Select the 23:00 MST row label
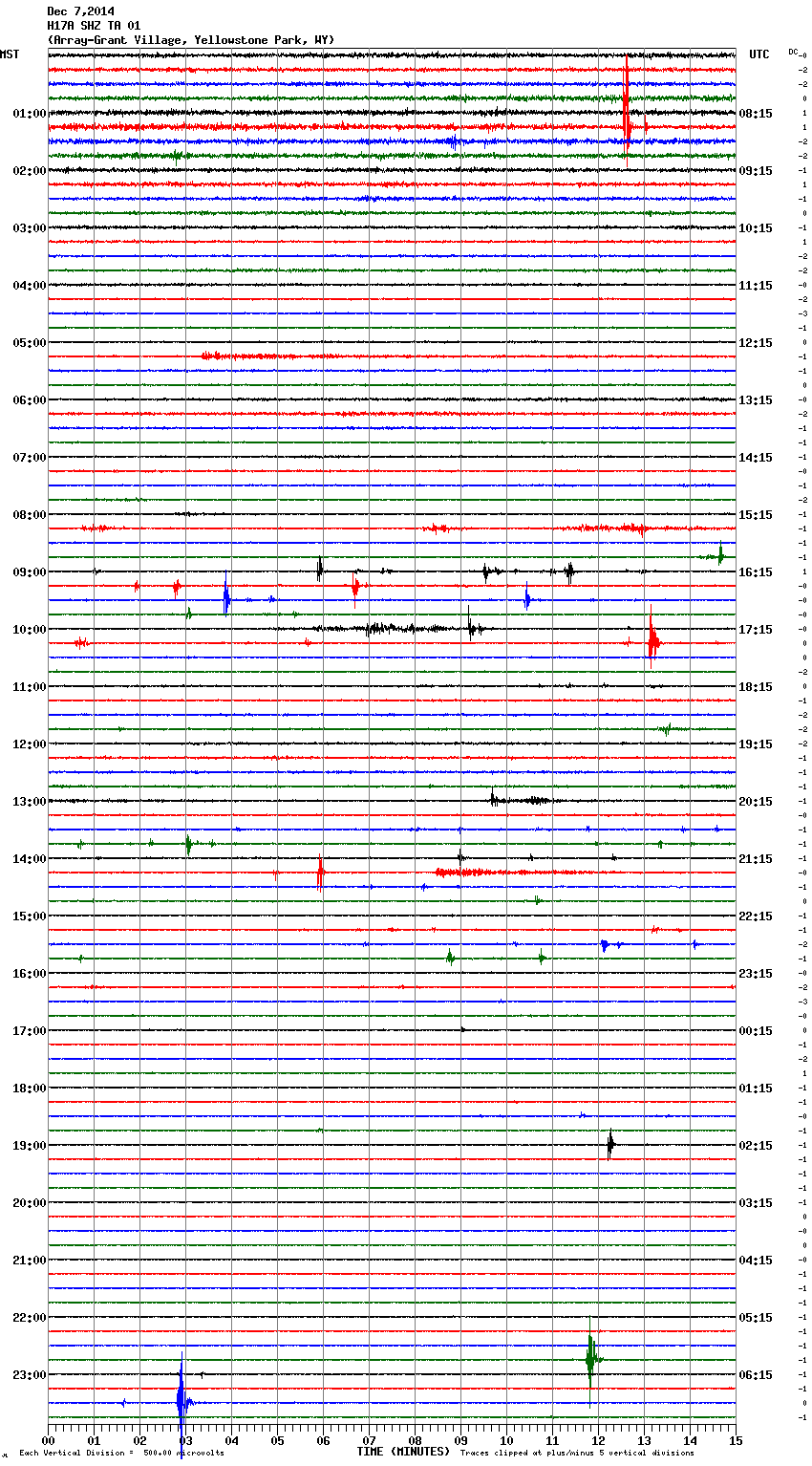This screenshot has height=1466, width=812. (30, 1375)
